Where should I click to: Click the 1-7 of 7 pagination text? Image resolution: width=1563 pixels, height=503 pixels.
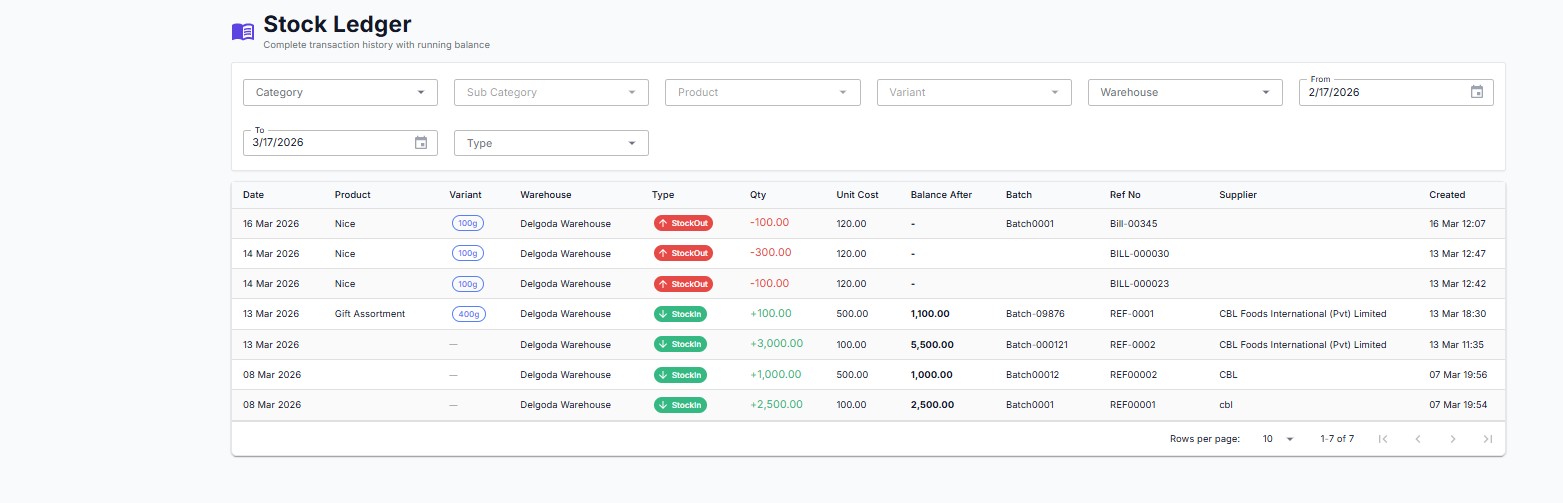point(1337,439)
